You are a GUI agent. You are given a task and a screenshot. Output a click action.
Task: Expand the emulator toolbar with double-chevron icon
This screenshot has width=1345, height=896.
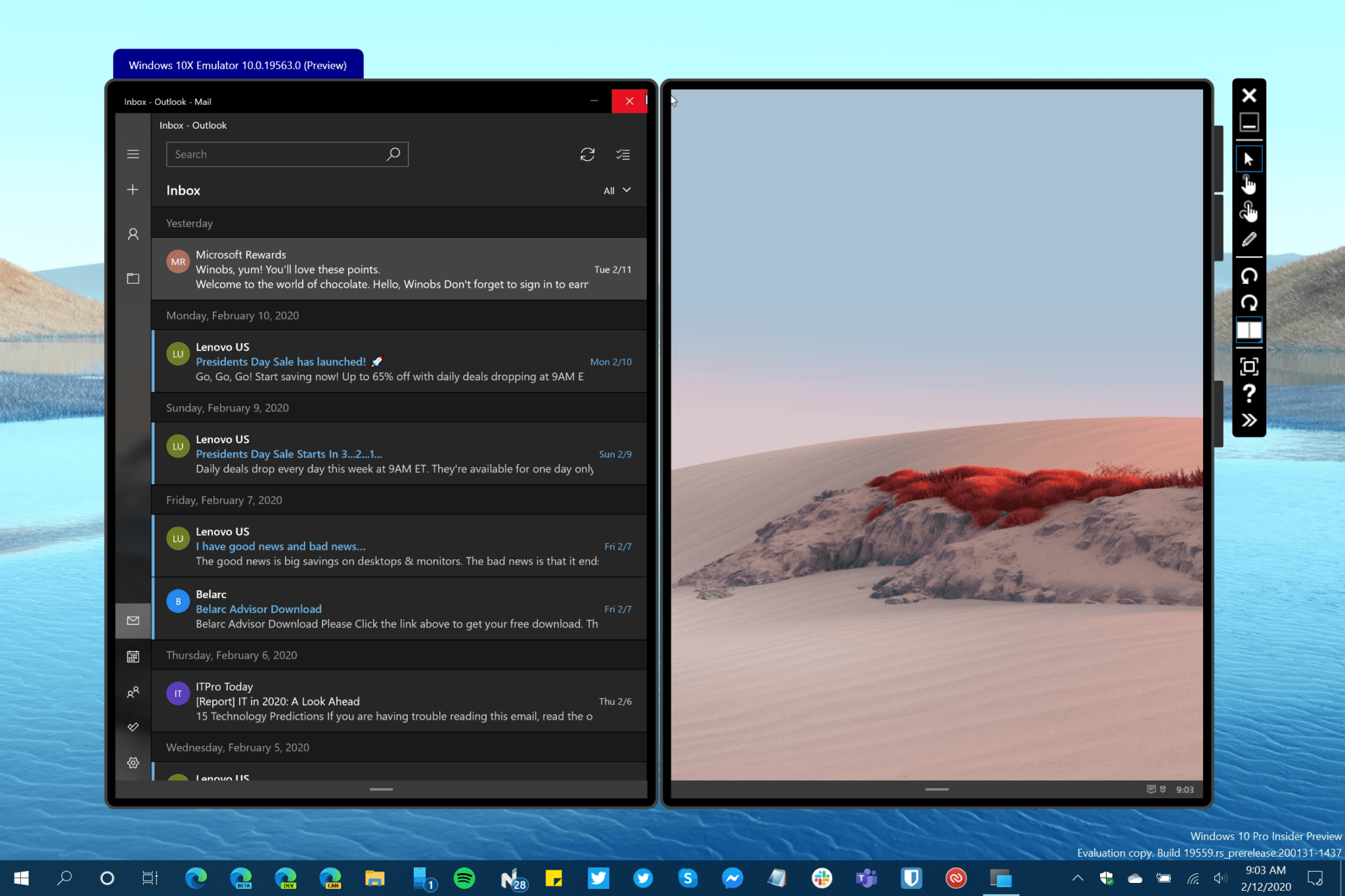(x=1248, y=419)
